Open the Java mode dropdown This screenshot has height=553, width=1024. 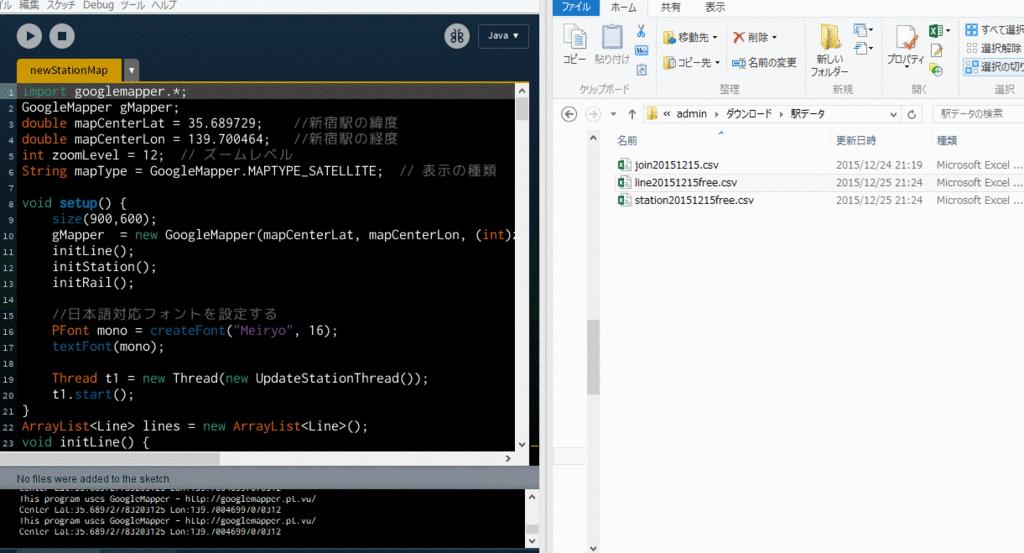(x=503, y=36)
